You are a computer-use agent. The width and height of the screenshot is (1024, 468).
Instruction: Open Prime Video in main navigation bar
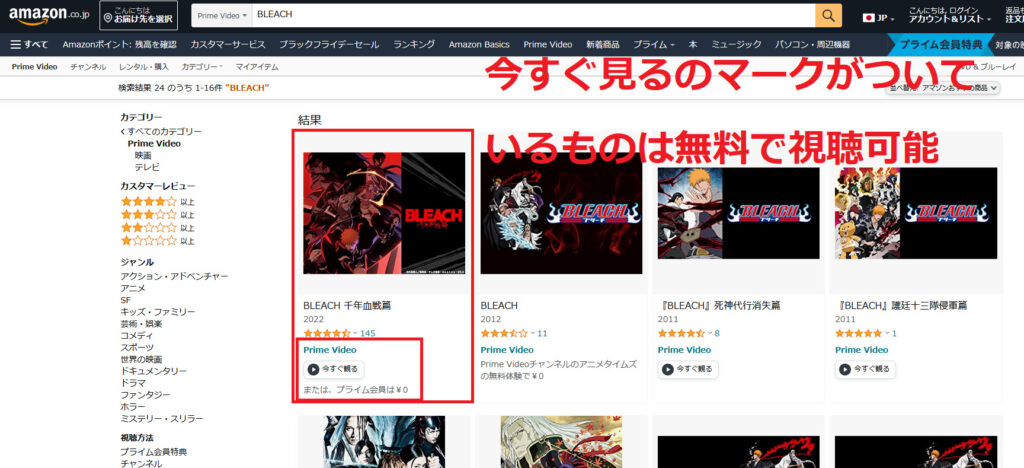548,44
